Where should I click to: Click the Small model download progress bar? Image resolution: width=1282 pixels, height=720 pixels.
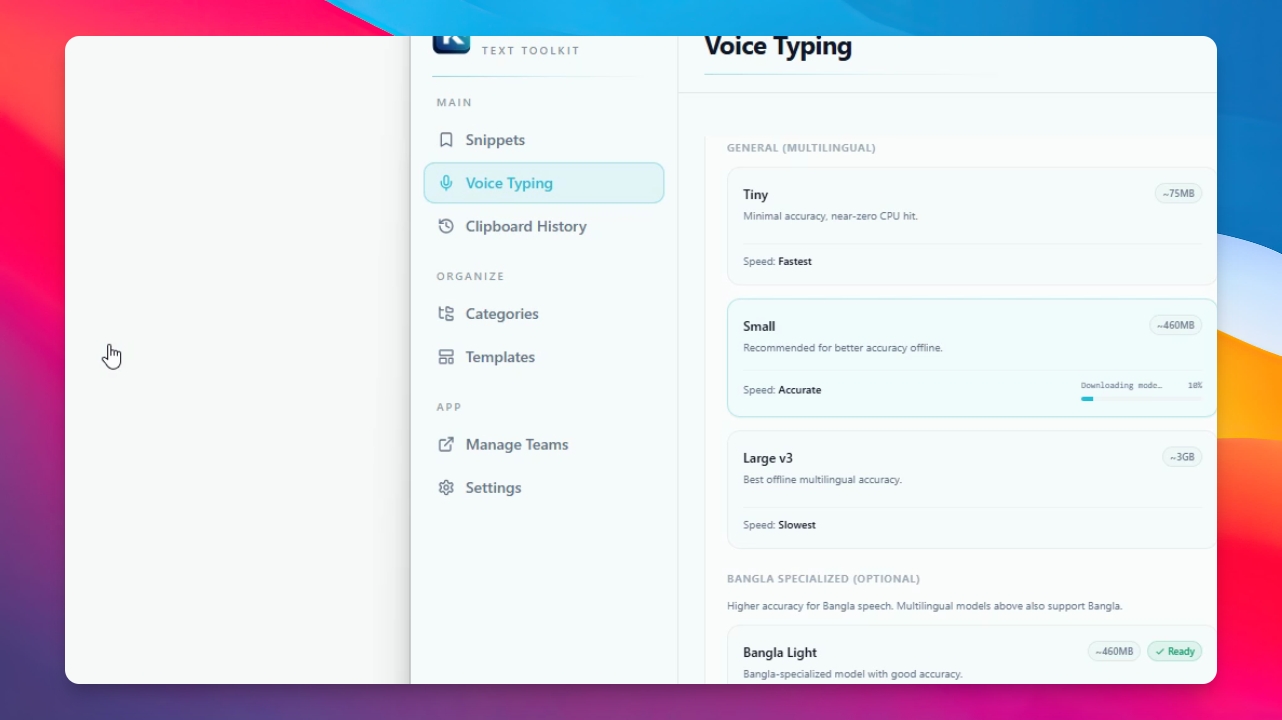1141,399
